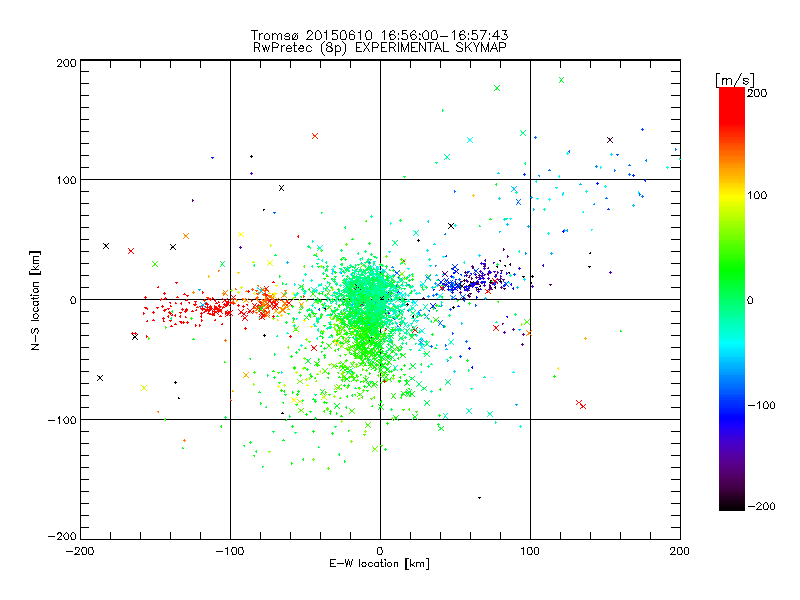This screenshot has height=600, width=800.
Task: Click the dense green echo cluster at the origin
Action: pos(368,309)
